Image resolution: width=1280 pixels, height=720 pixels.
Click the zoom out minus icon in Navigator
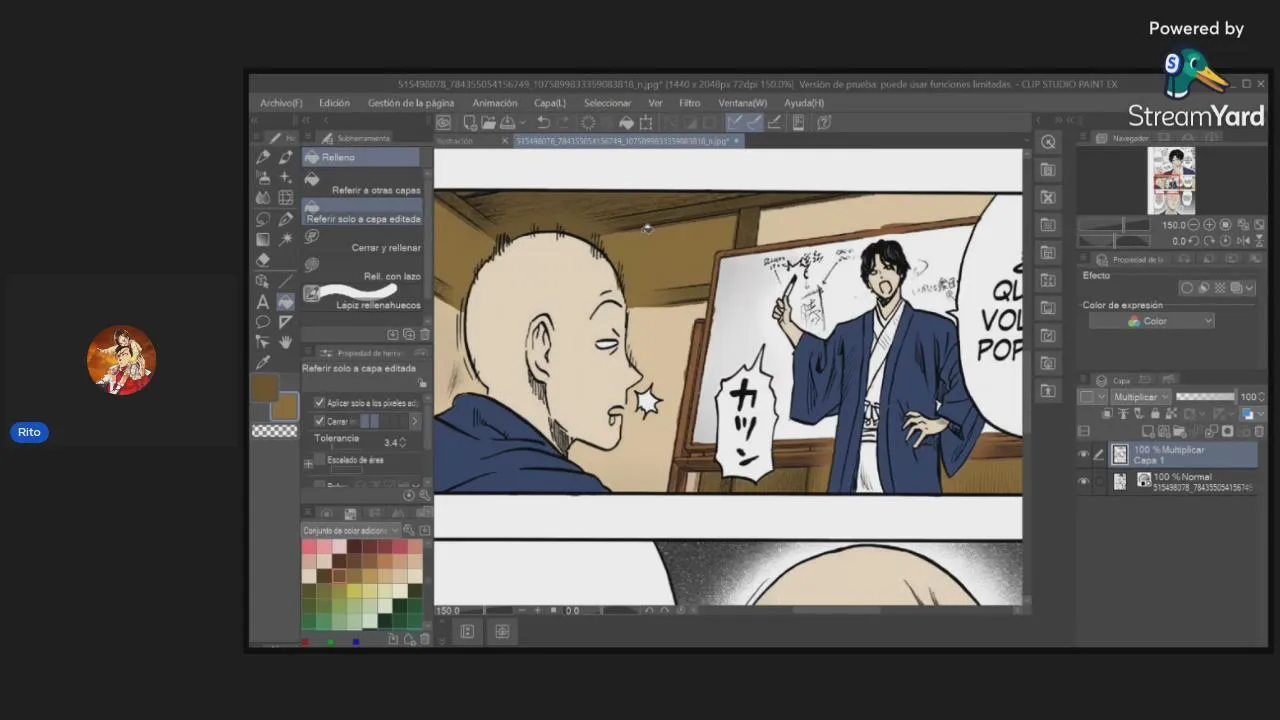click(1193, 224)
